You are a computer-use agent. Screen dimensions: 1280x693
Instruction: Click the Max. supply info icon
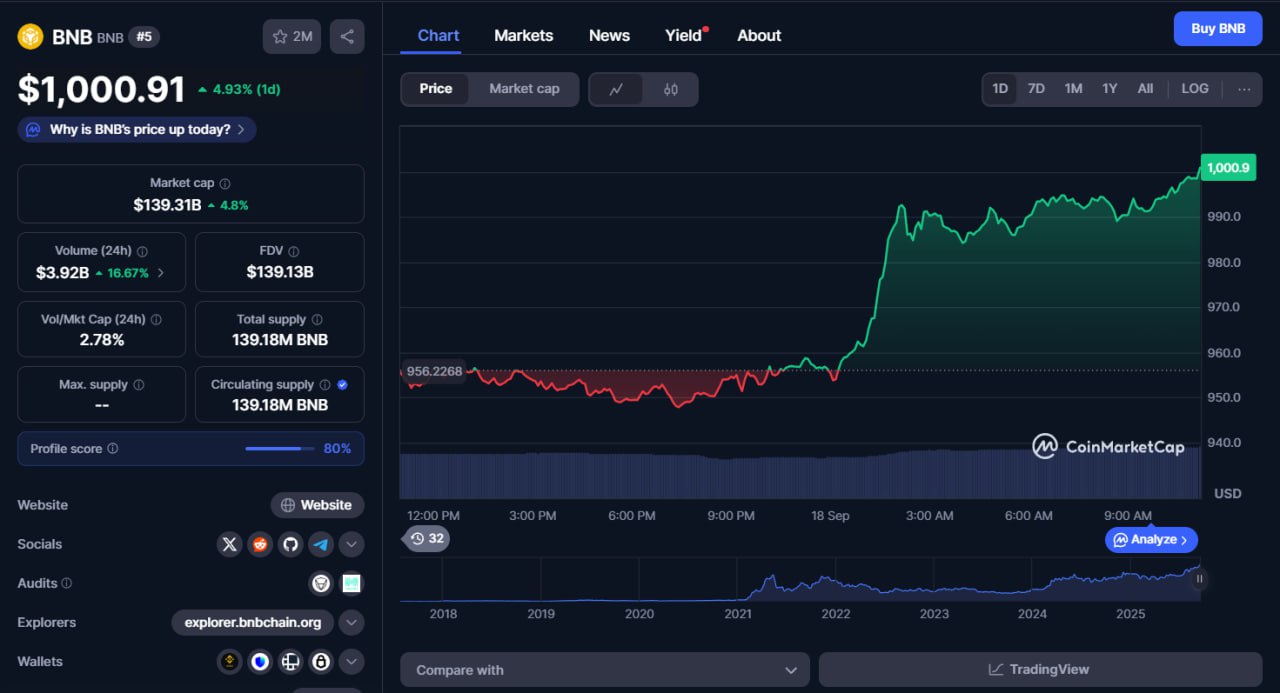click(138, 385)
